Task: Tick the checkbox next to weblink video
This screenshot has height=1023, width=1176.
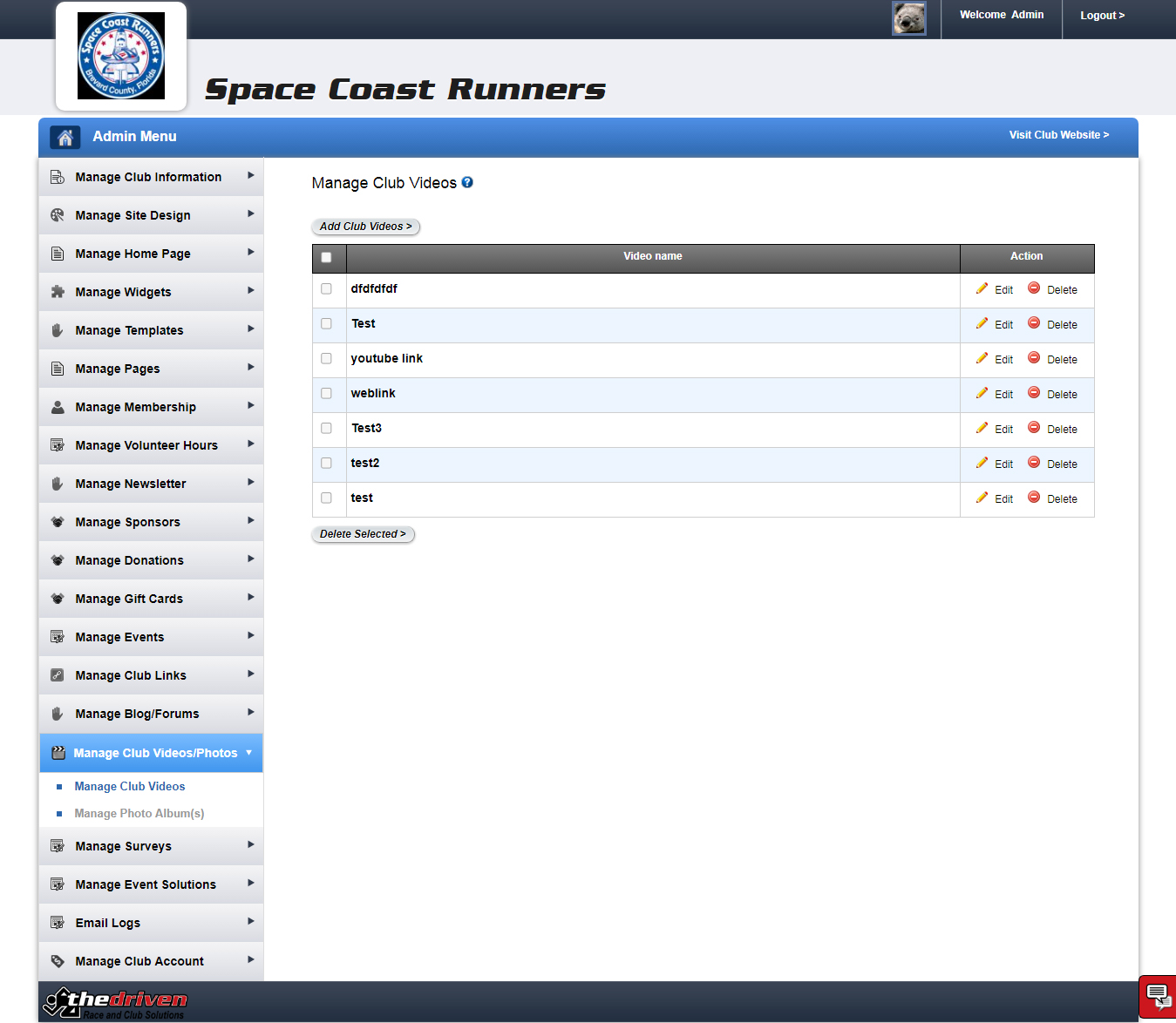Action: [326, 393]
